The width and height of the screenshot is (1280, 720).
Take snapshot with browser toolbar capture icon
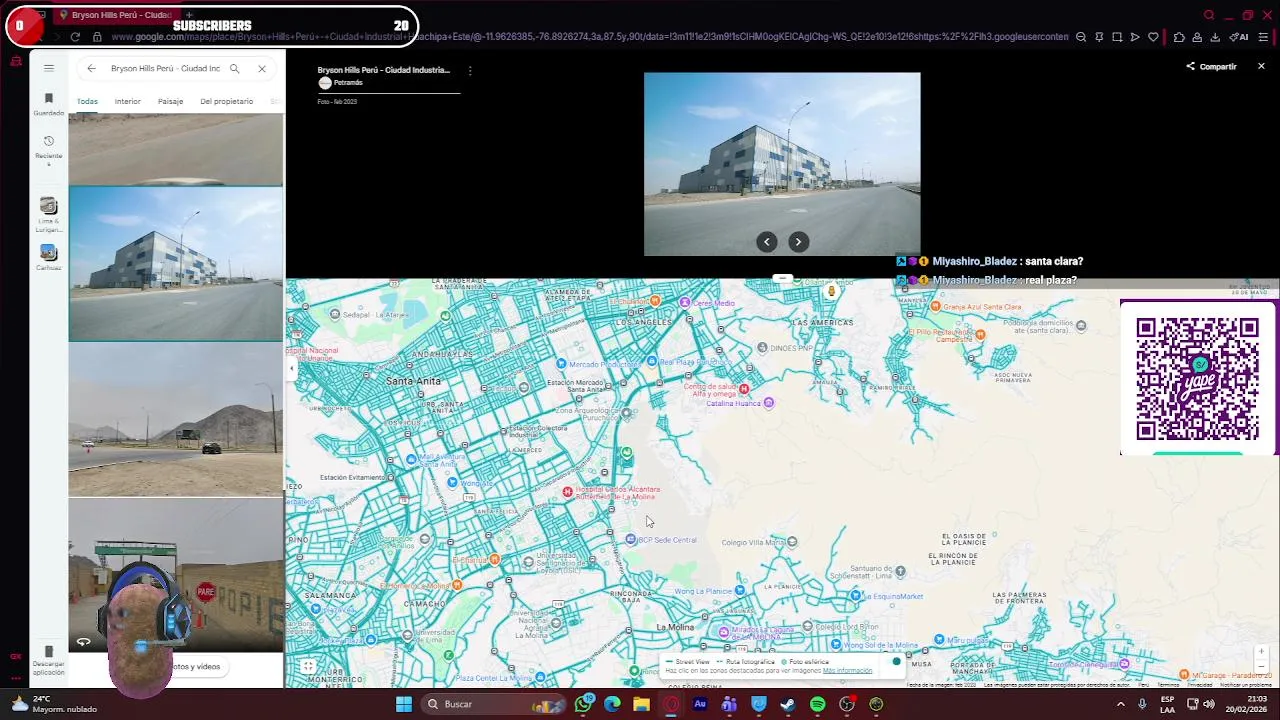click(1117, 37)
